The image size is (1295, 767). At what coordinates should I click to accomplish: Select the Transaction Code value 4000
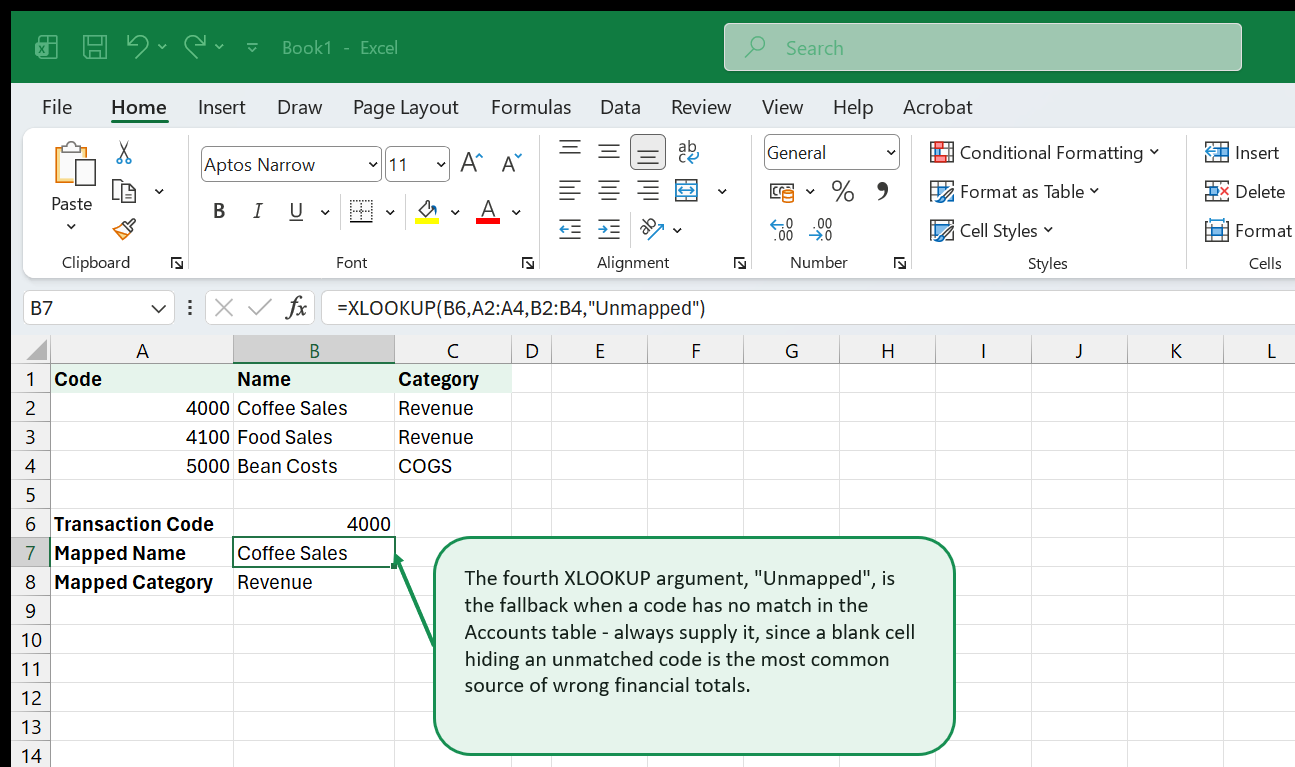314,524
